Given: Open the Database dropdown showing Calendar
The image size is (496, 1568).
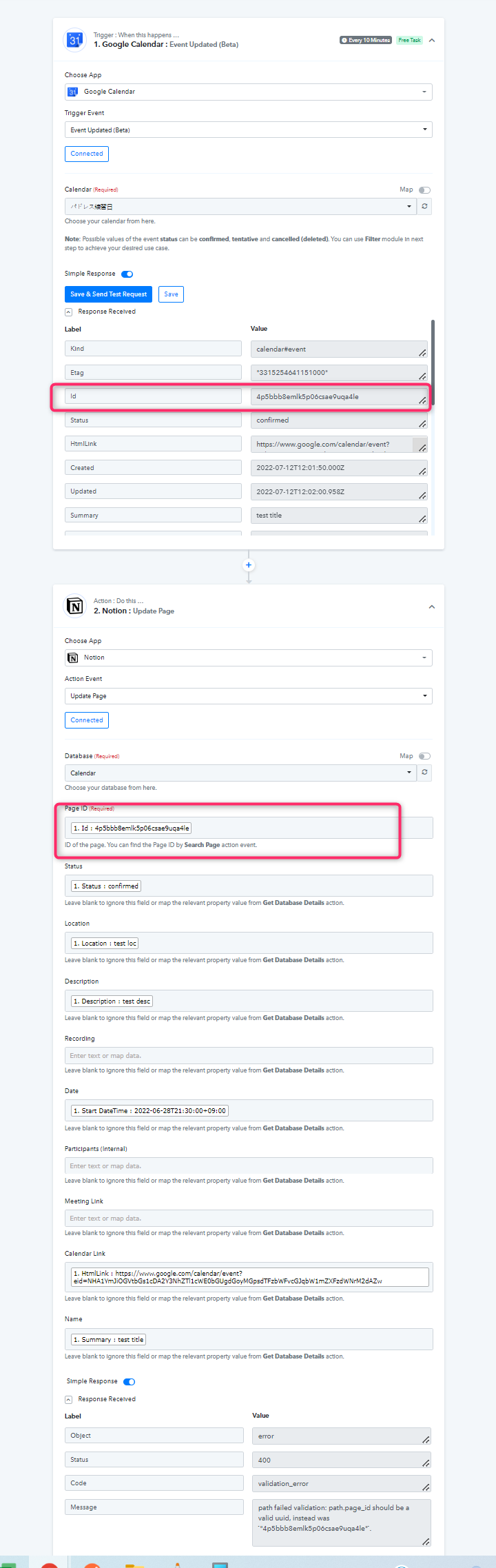Looking at the screenshot, I should pos(240,773).
